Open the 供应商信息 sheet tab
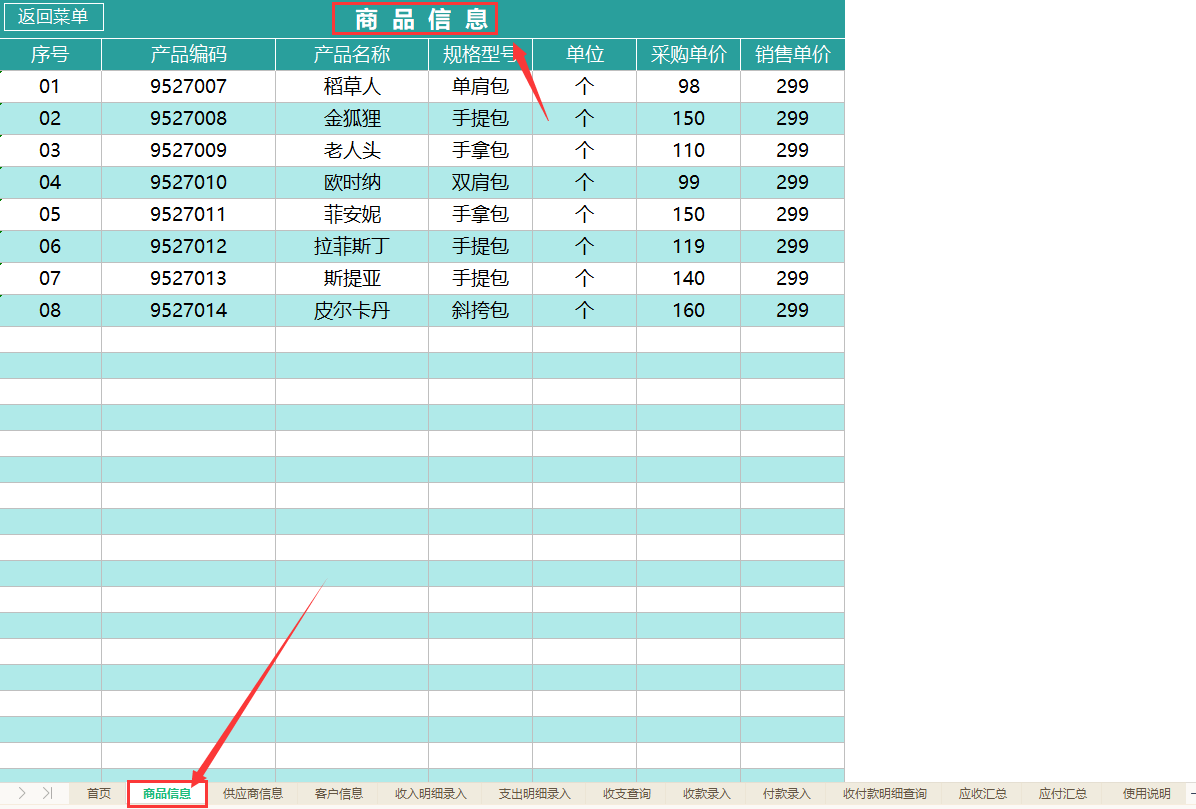This screenshot has height=809, width=1196. 251,793
